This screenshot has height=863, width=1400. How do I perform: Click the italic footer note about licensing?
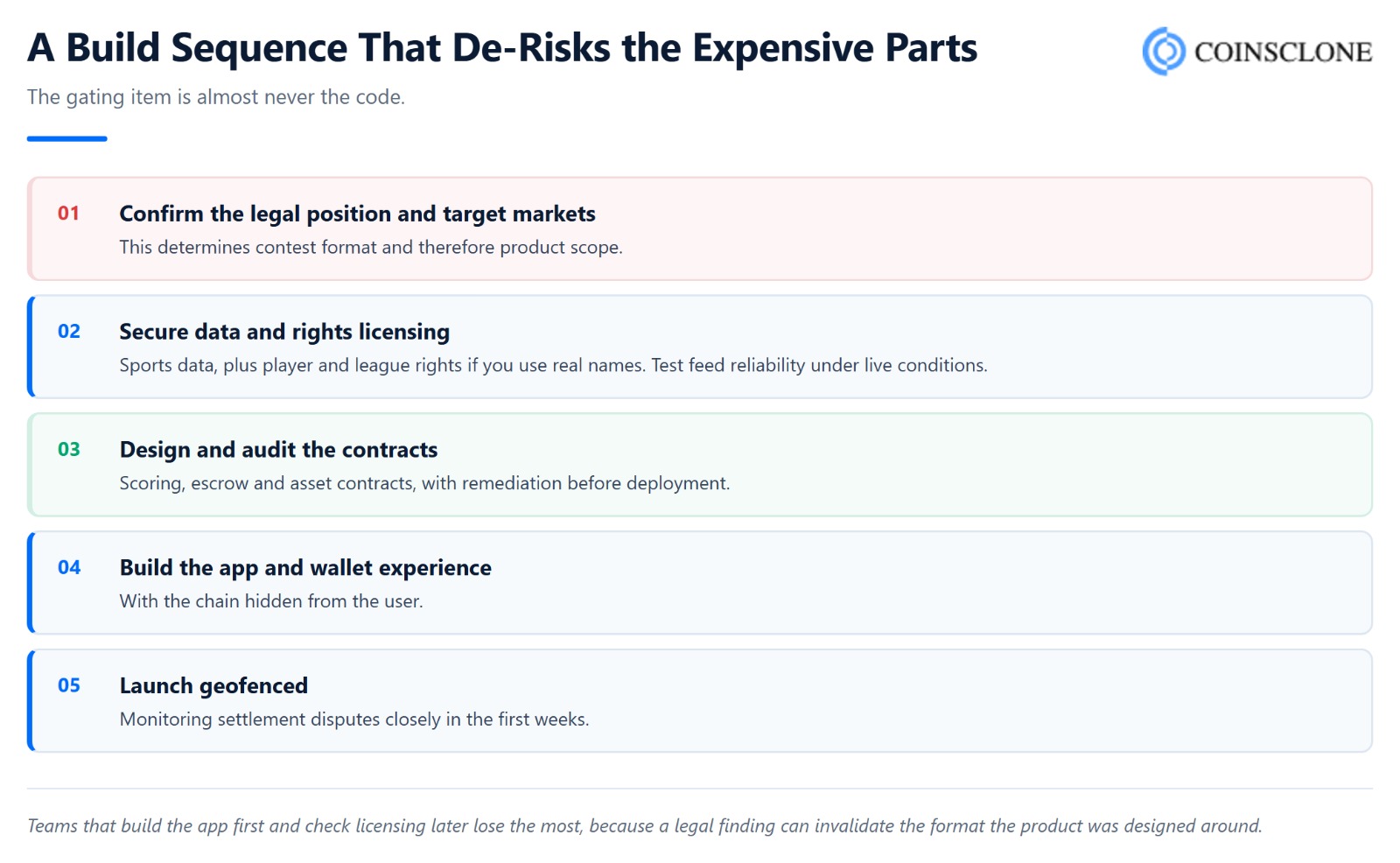tap(644, 826)
